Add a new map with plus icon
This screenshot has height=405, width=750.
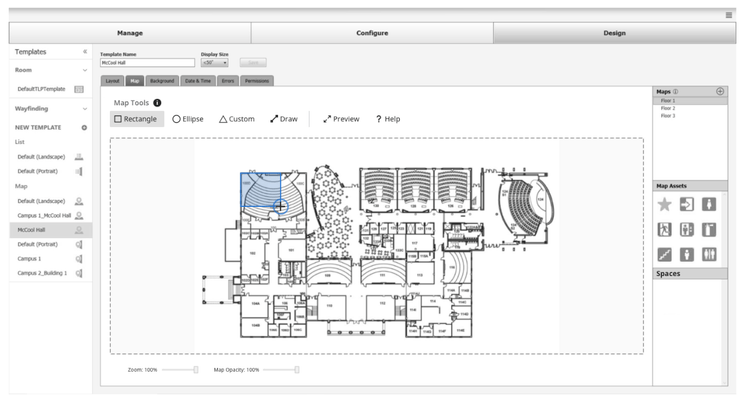pos(720,91)
